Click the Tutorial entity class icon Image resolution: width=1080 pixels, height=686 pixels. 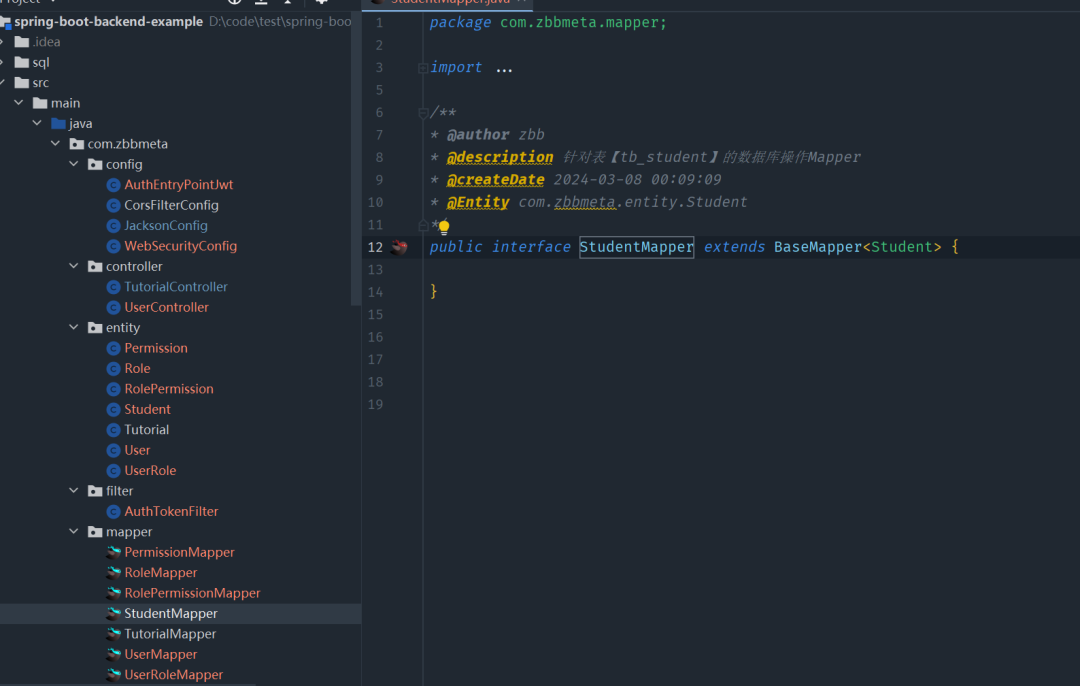tap(114, 430)
